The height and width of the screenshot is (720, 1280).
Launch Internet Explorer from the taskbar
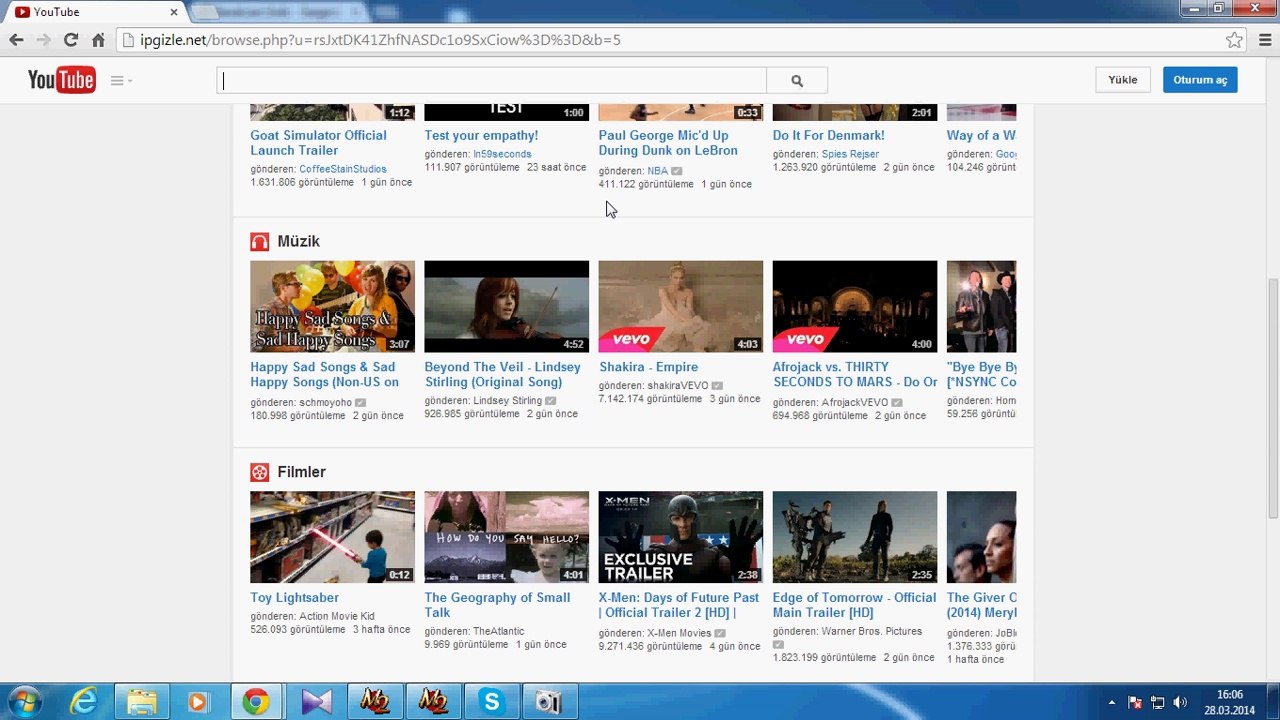pyautogui.click(x=83, y=702)
